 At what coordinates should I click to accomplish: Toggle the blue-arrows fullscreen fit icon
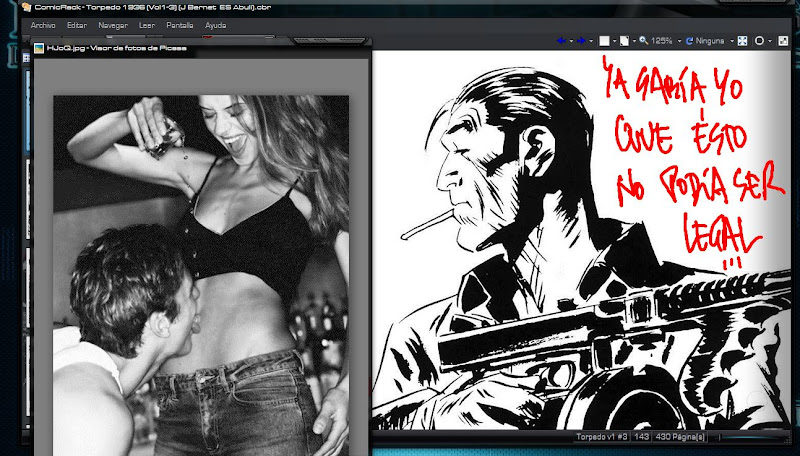pyautogui.click(x=743, y=41)
